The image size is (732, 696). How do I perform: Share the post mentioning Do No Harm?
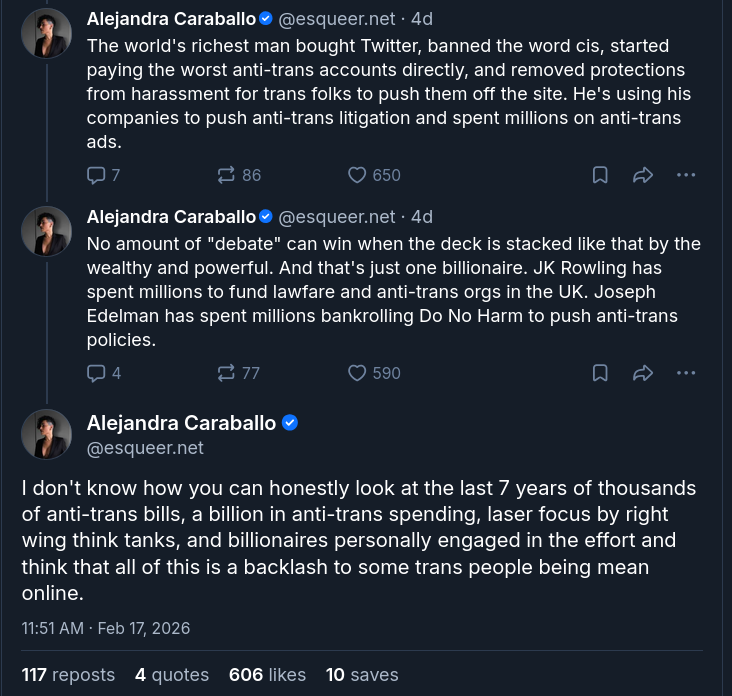[643, 373]
